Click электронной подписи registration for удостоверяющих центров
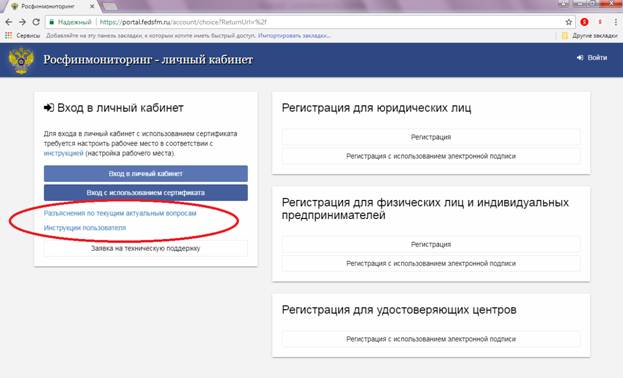 click(431, 339)
